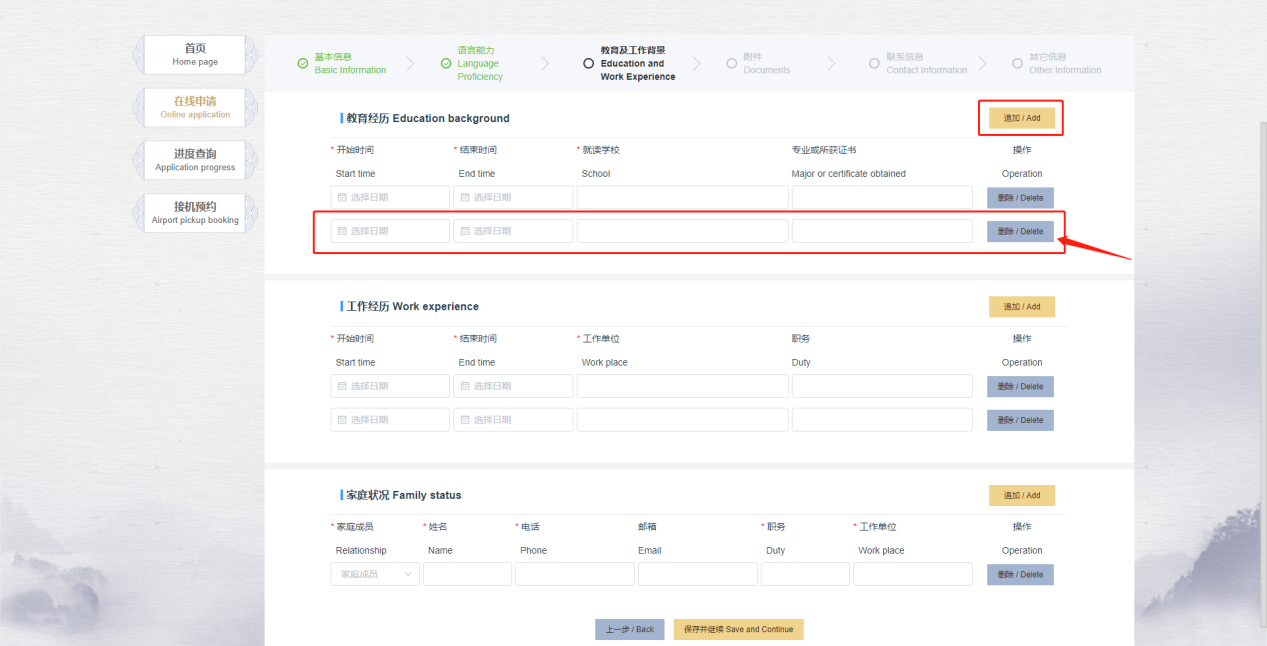The image size is (1267, 646).
Task: Select the Documents step circle indicator
Action: 732,64
